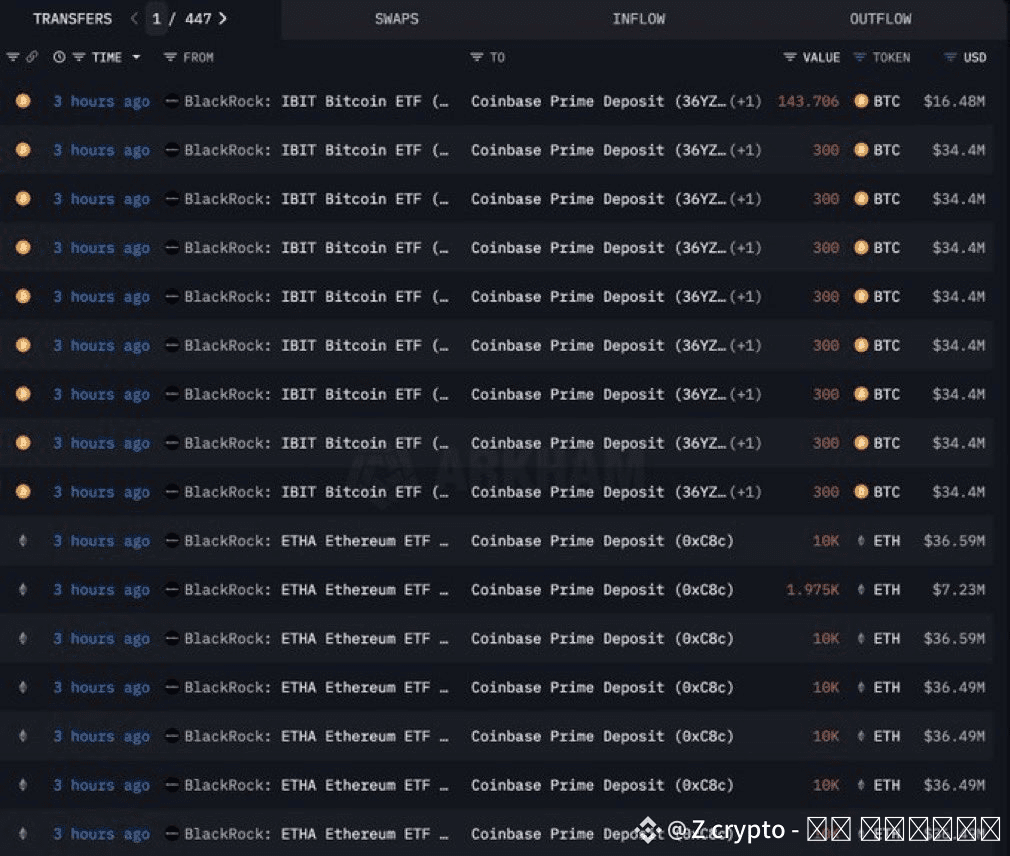The image size is (1010, 856).
Task: Switch to the SWAPS tab
Action: pyautogui.click(x=397, y=19)
